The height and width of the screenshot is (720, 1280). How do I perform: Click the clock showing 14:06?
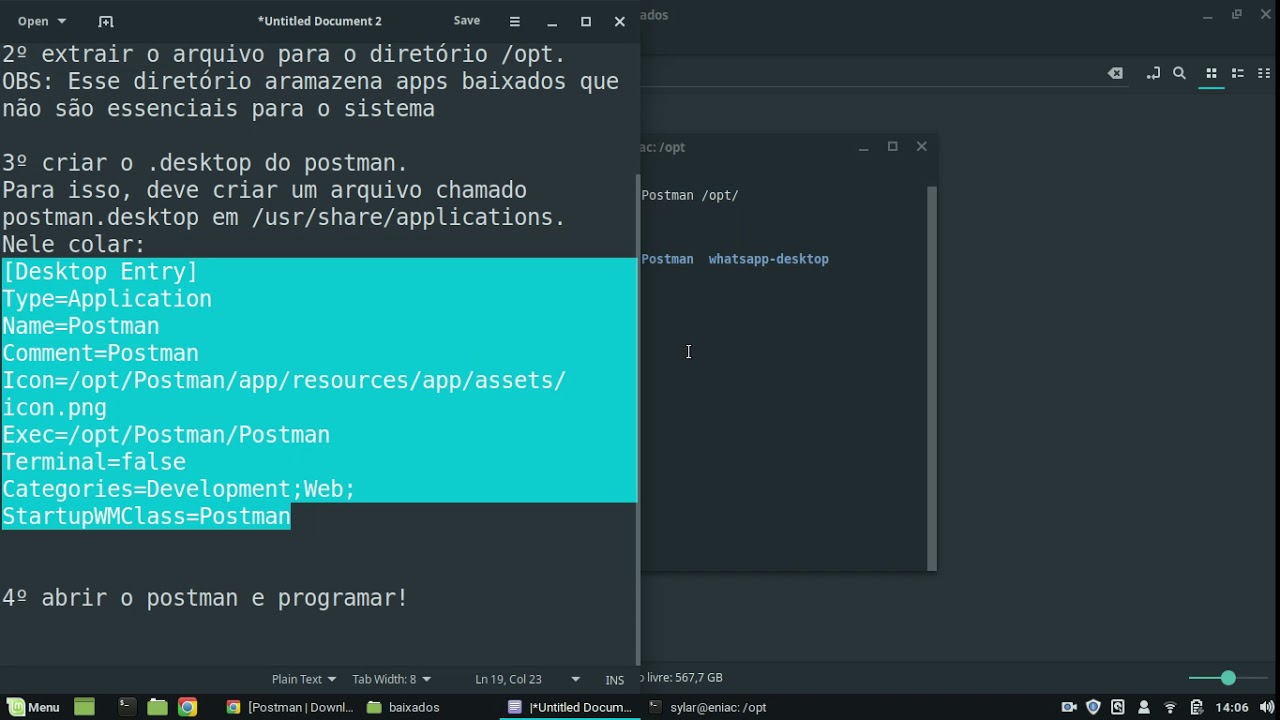tap(1232, 707)
